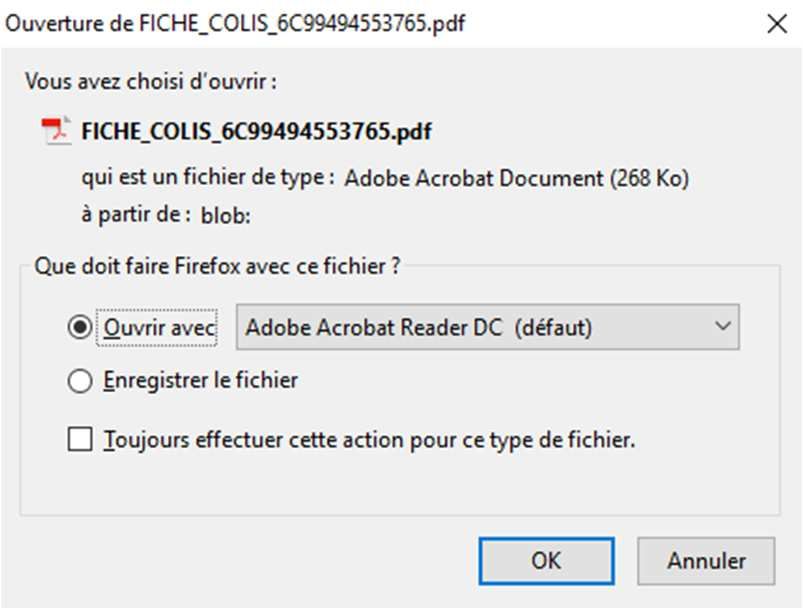This screenshot has width=803, height=609.
Task: Click the 'Enregistrer le fichier' label text
Action: (x=200, y=381)
